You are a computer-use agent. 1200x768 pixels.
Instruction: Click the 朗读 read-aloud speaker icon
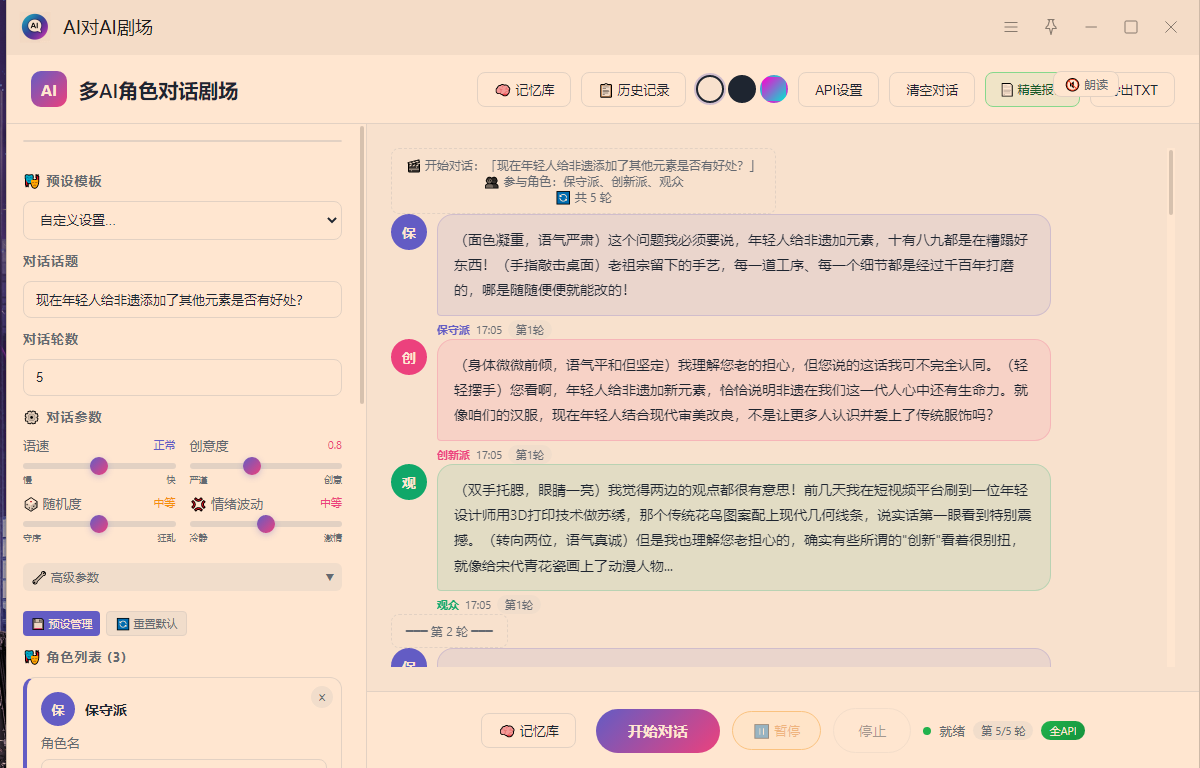tap(1072, 85)
